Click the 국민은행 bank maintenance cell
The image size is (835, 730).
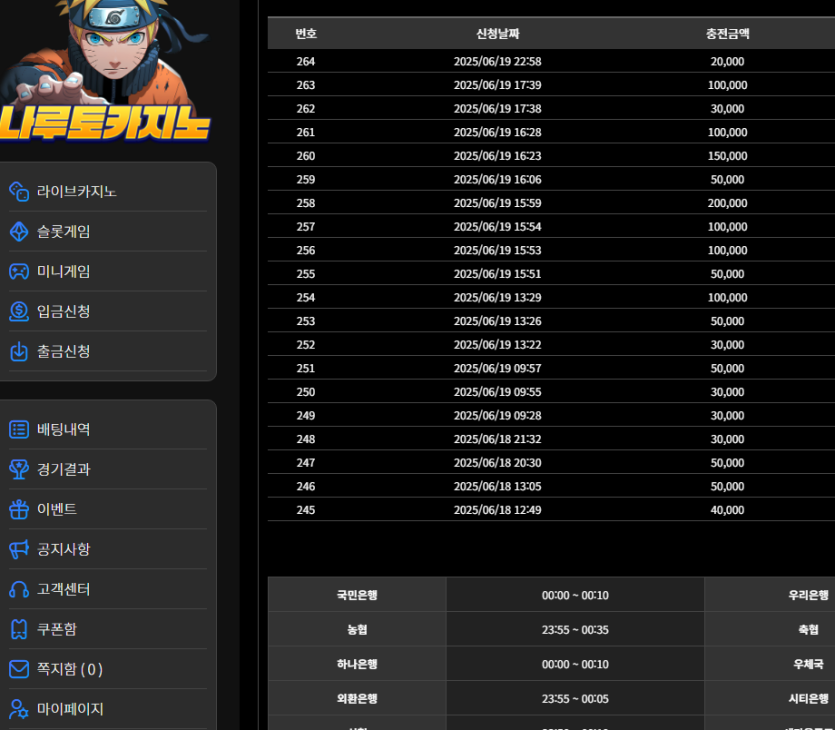(x=357, y=595)
